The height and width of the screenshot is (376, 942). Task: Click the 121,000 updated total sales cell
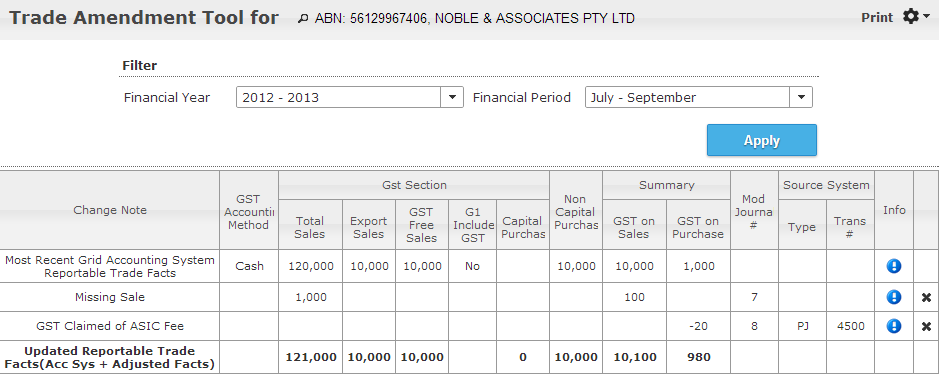click(x=310, y=357)
